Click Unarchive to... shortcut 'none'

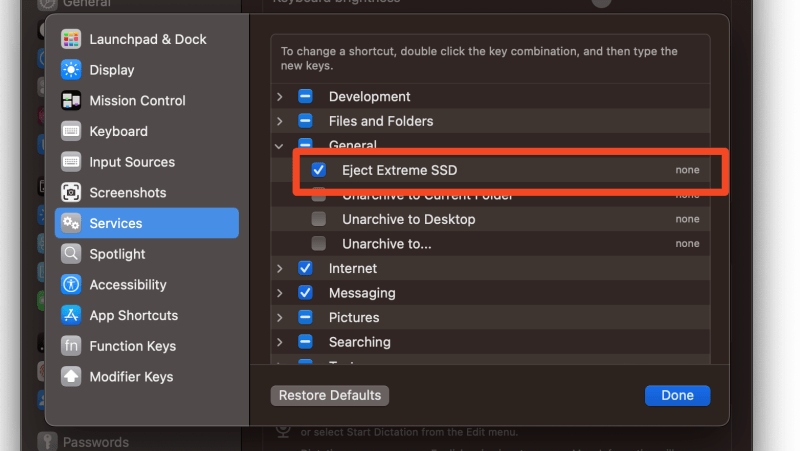coord(687,243)
